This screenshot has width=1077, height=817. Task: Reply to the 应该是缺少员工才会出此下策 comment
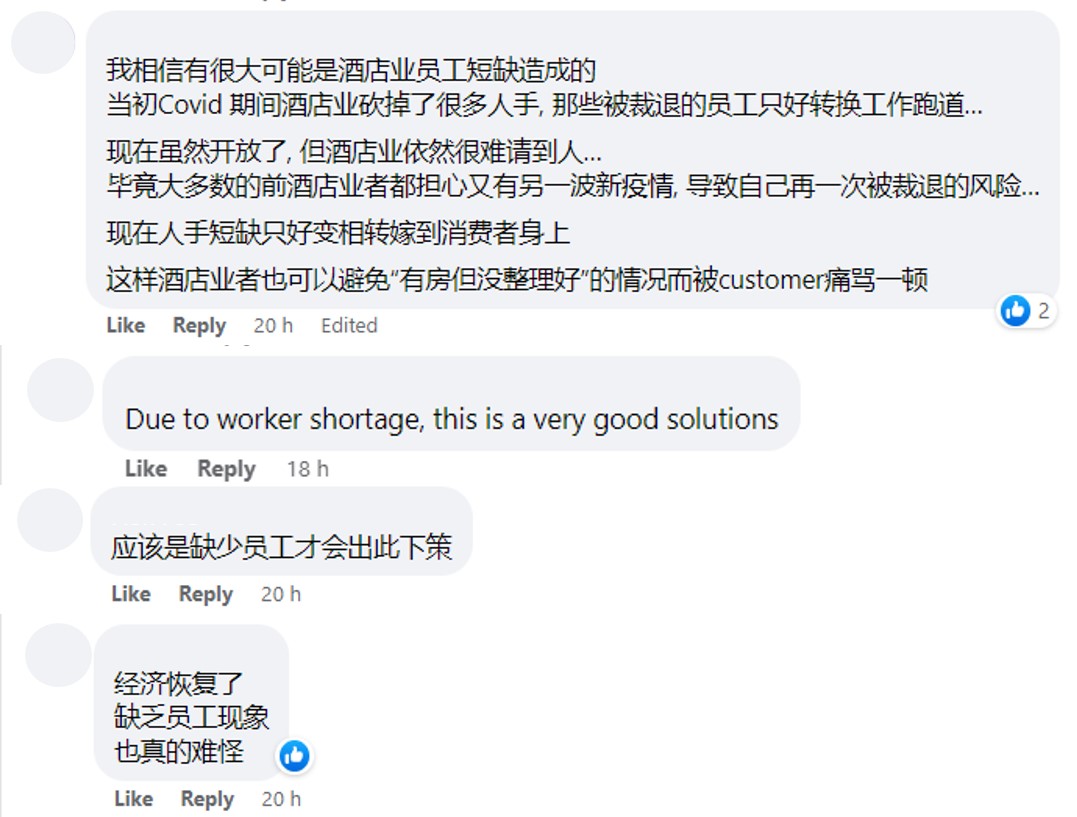(205, 594)
